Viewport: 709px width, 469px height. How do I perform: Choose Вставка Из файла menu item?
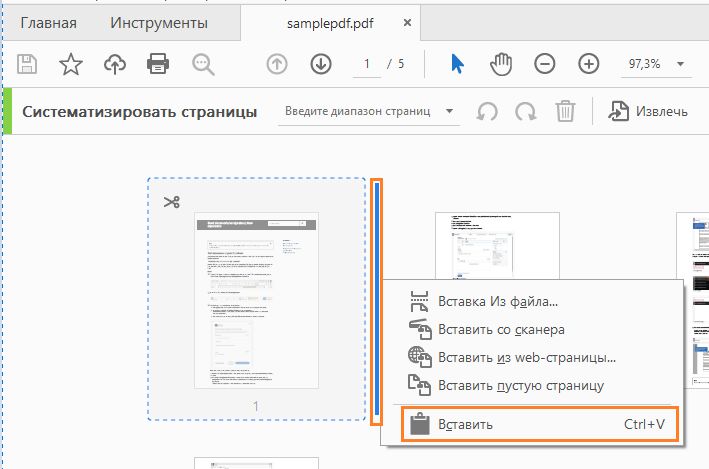pyautogui.click(x=533, y=301)
